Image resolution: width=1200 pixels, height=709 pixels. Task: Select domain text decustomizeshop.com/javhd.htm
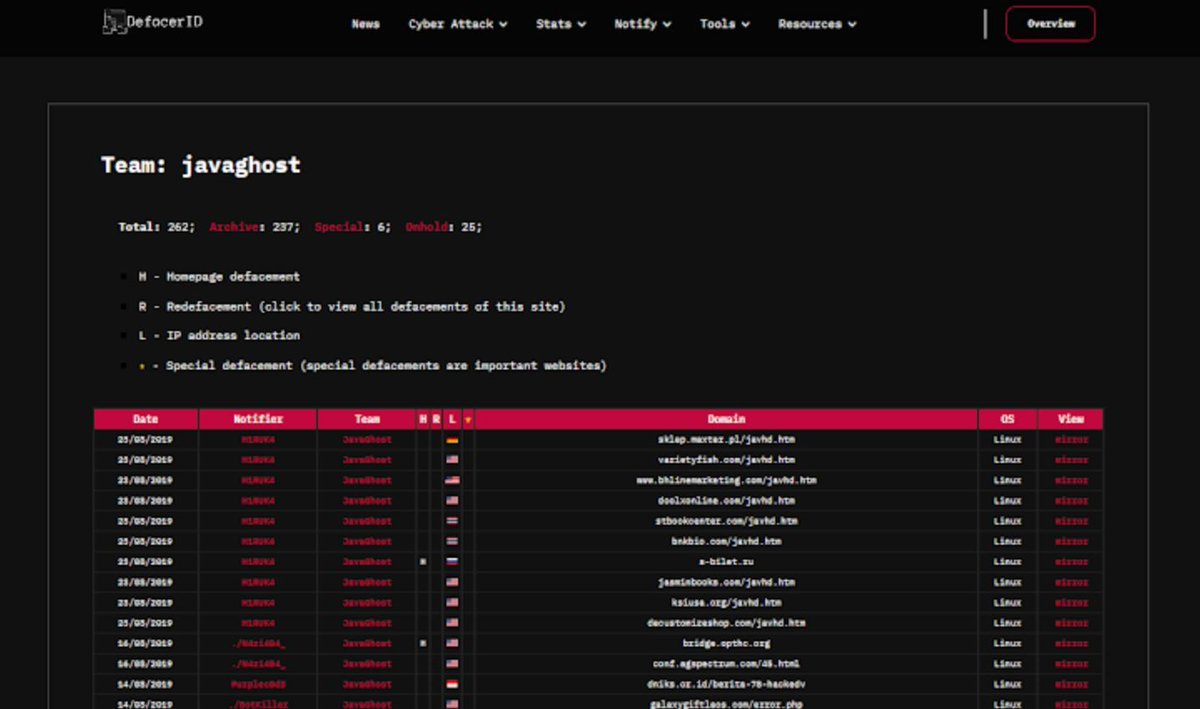pos(726,623)
